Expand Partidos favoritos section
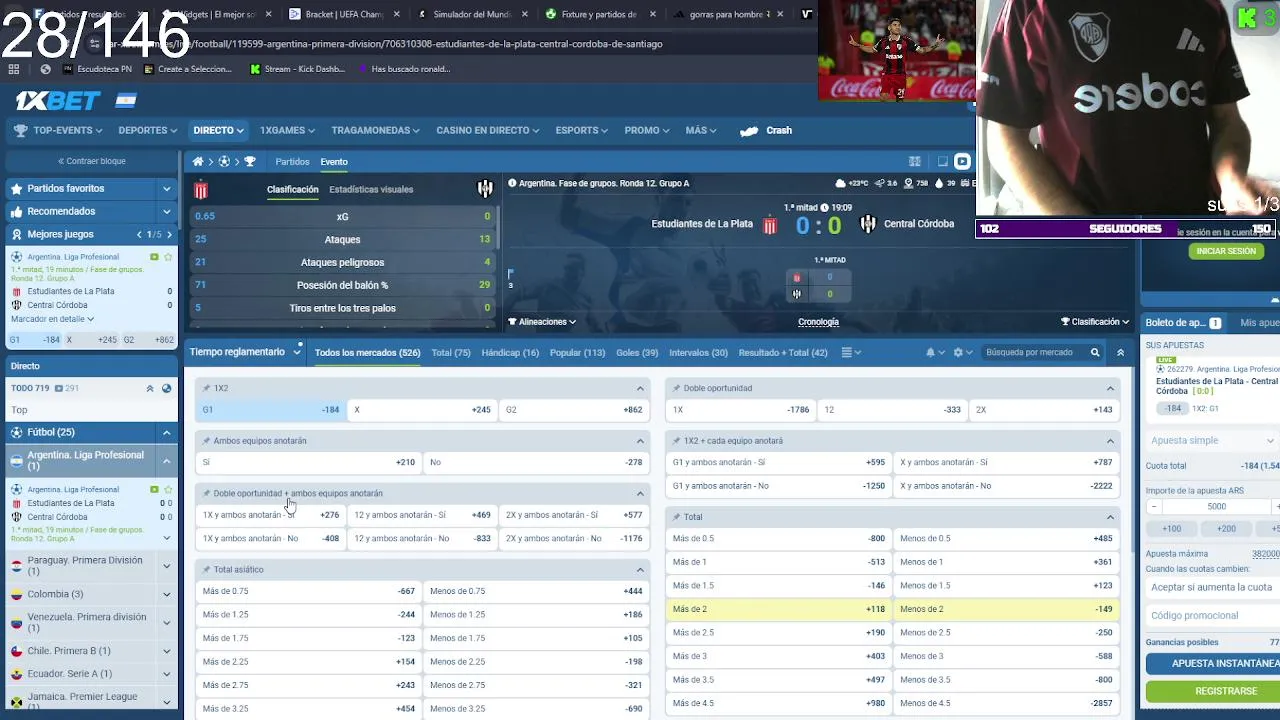 point(166,188)
